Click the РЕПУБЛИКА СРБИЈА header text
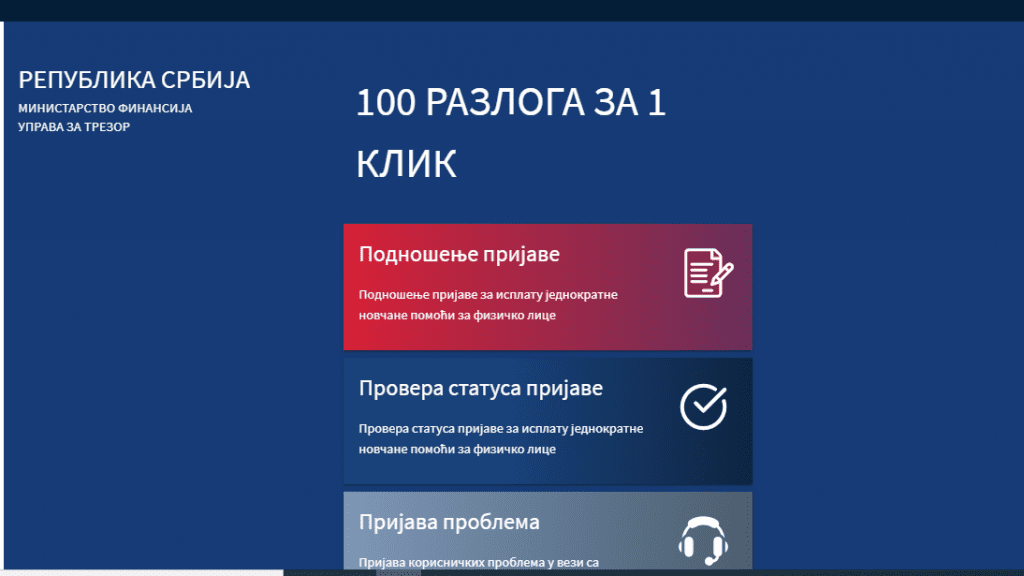Image resolution: width=1024 pixels, height=576 pixels. point(134,80)
